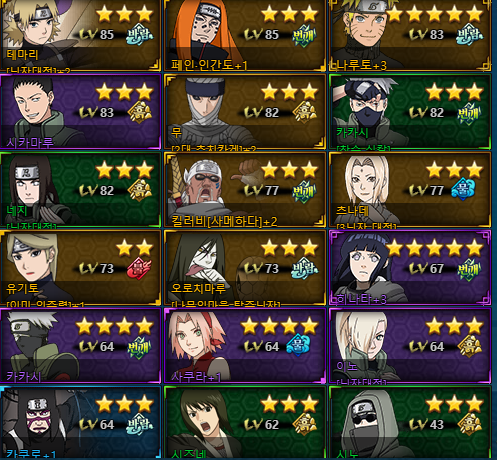Viewport: 497px width, 460px height.
Task: Click the 무 level 82 ninja portrait
Action: (208, 110)
